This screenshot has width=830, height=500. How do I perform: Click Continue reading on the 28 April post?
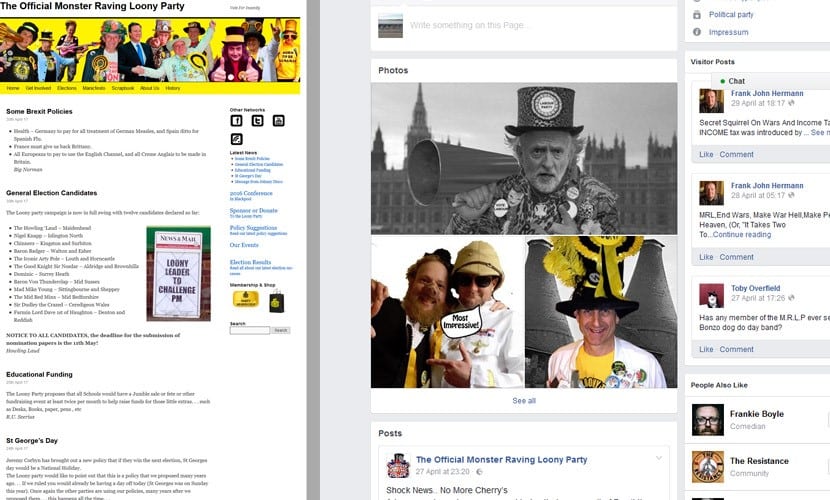[742, 234]
